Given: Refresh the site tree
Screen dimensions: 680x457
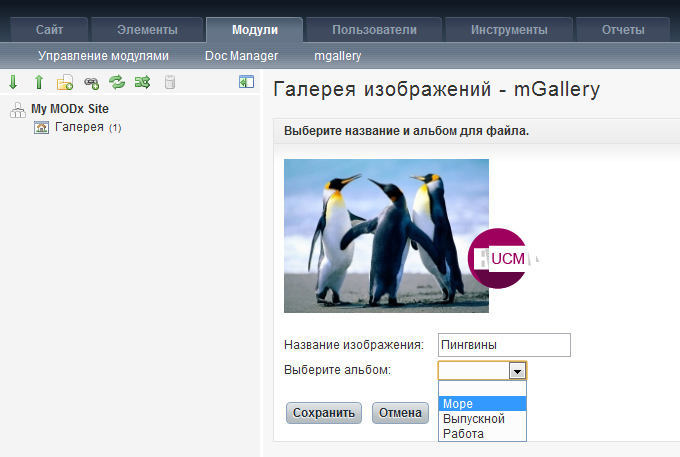Looking at the screenshot, I should click(x=117, y=82).
